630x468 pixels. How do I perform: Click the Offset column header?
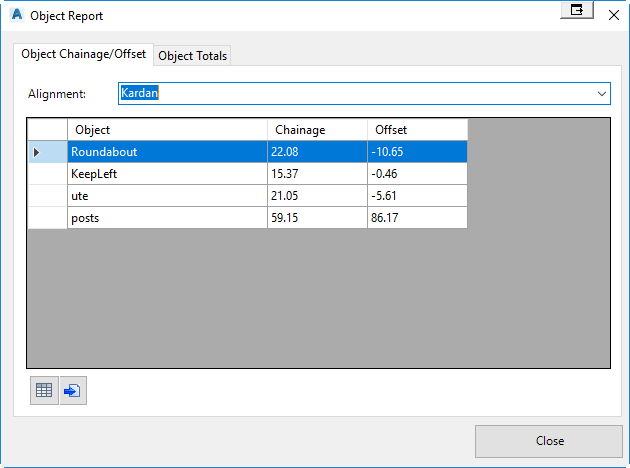click(417, 130)
